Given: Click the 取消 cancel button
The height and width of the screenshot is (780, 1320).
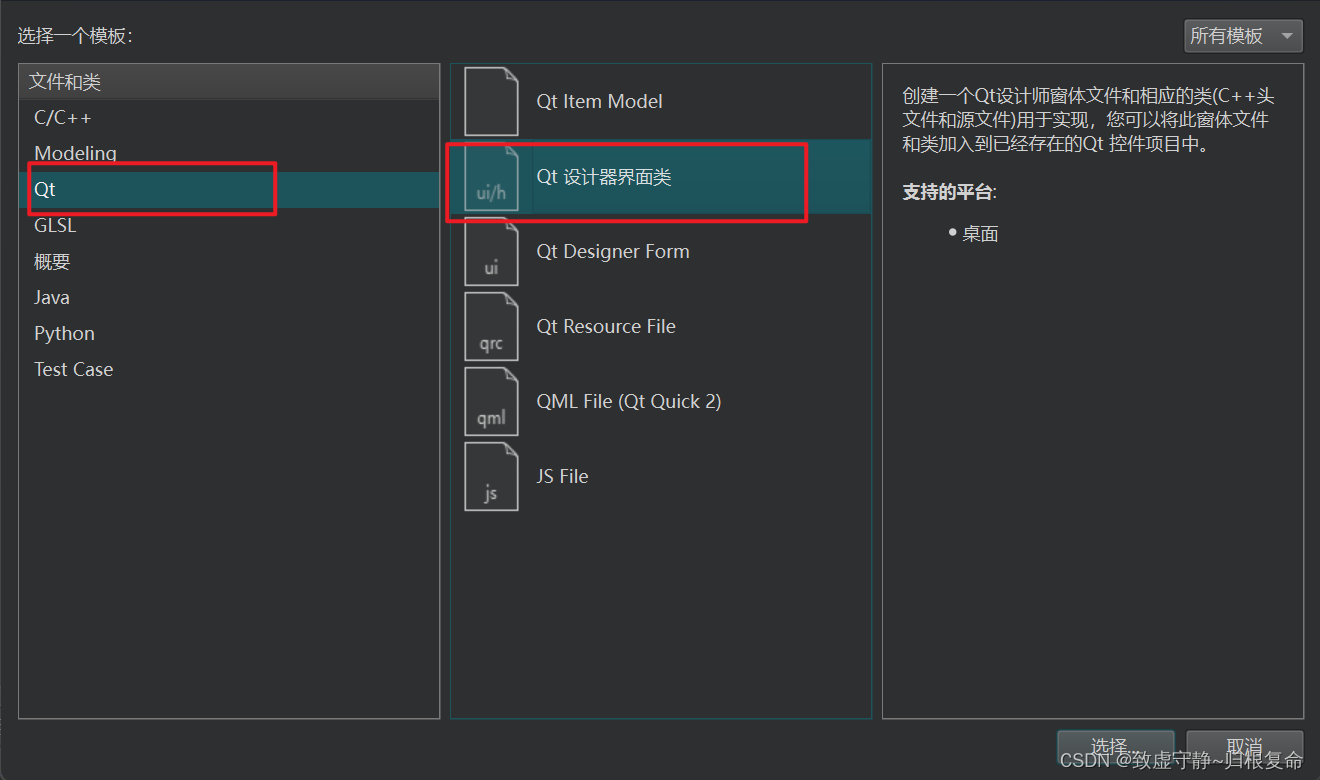Looking at the screenshot, I should click(x=1245, y=746).
